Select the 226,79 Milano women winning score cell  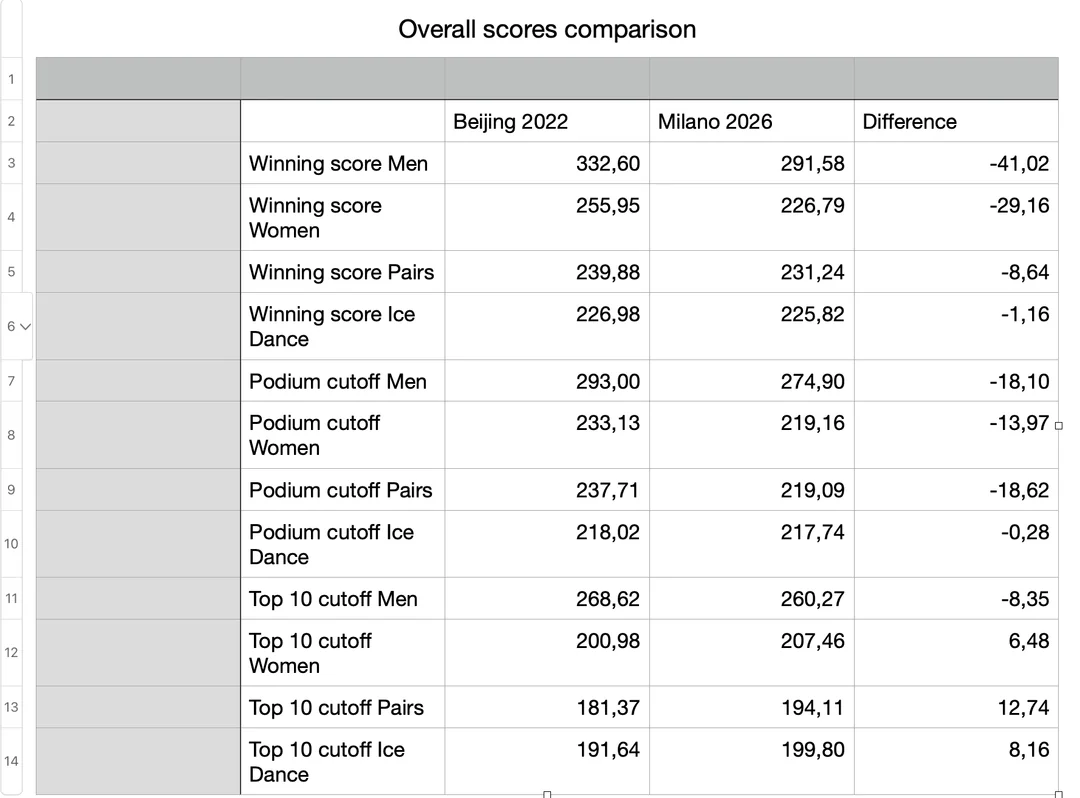(751, 217)
